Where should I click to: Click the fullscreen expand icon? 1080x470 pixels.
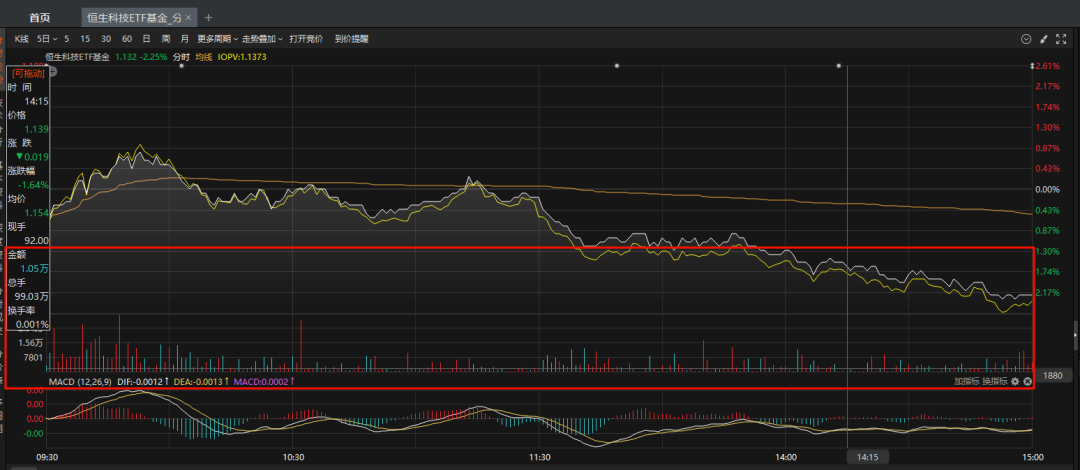[x=1062, y=39]
